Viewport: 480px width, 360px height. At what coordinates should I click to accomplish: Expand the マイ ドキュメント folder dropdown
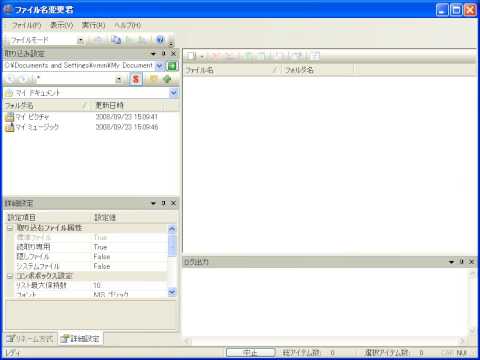173,93
